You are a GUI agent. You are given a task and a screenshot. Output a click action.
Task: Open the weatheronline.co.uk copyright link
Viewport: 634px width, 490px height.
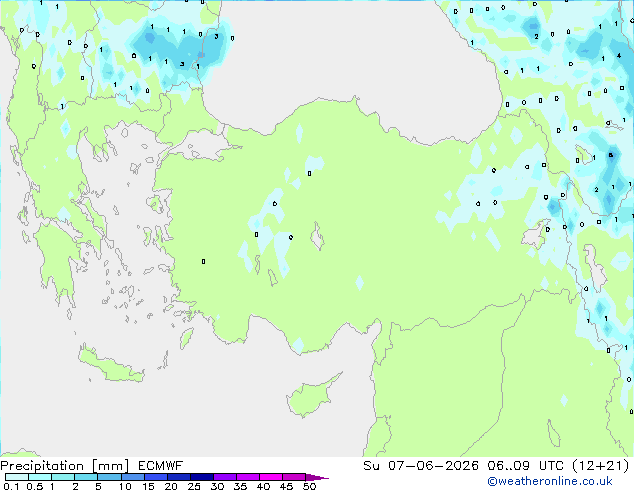(550, 481)
